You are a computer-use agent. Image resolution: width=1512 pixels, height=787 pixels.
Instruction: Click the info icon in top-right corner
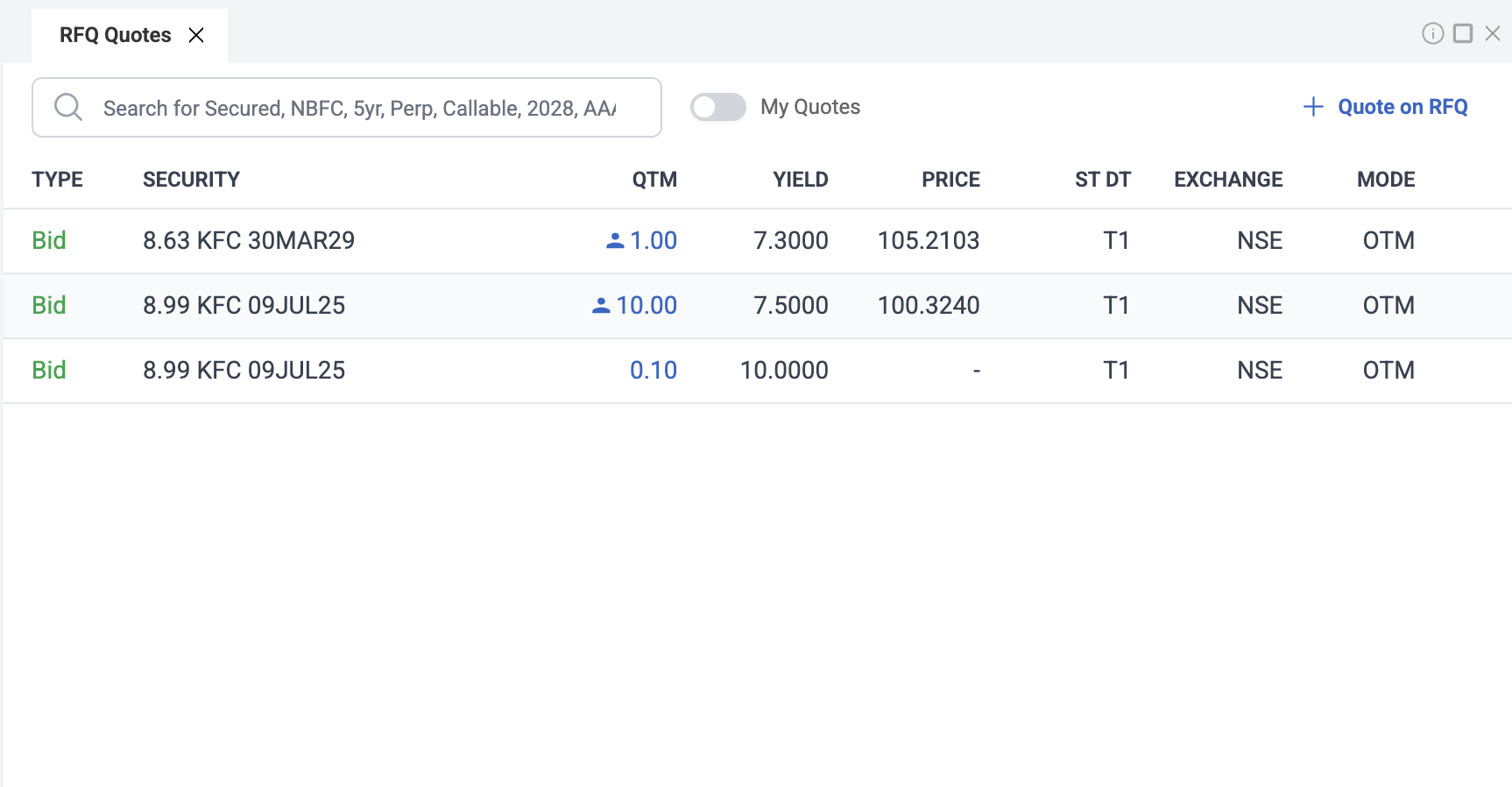point(1432,33)
